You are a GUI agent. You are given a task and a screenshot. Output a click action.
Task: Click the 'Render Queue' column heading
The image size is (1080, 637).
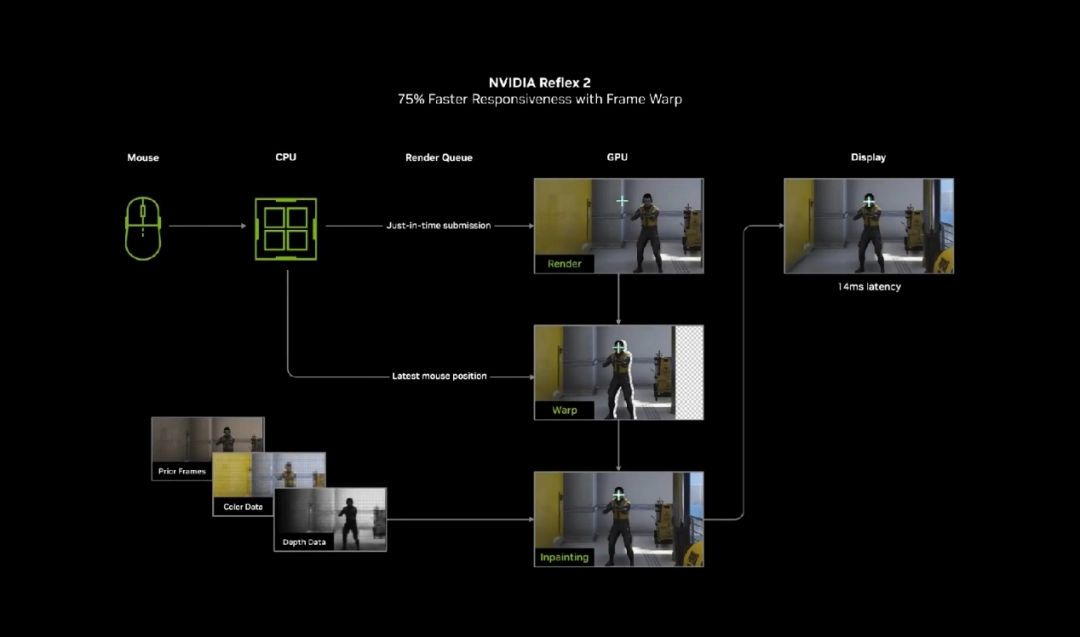click(439, 158)
